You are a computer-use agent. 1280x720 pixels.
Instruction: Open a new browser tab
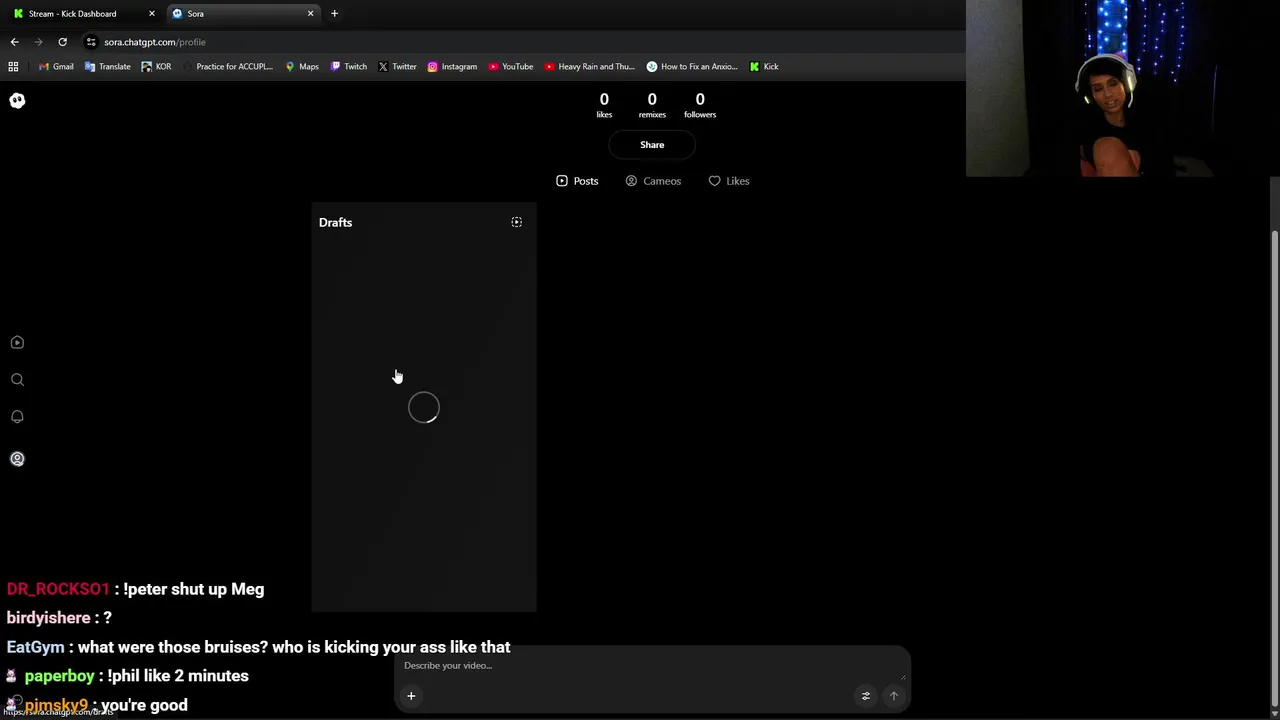334,13
